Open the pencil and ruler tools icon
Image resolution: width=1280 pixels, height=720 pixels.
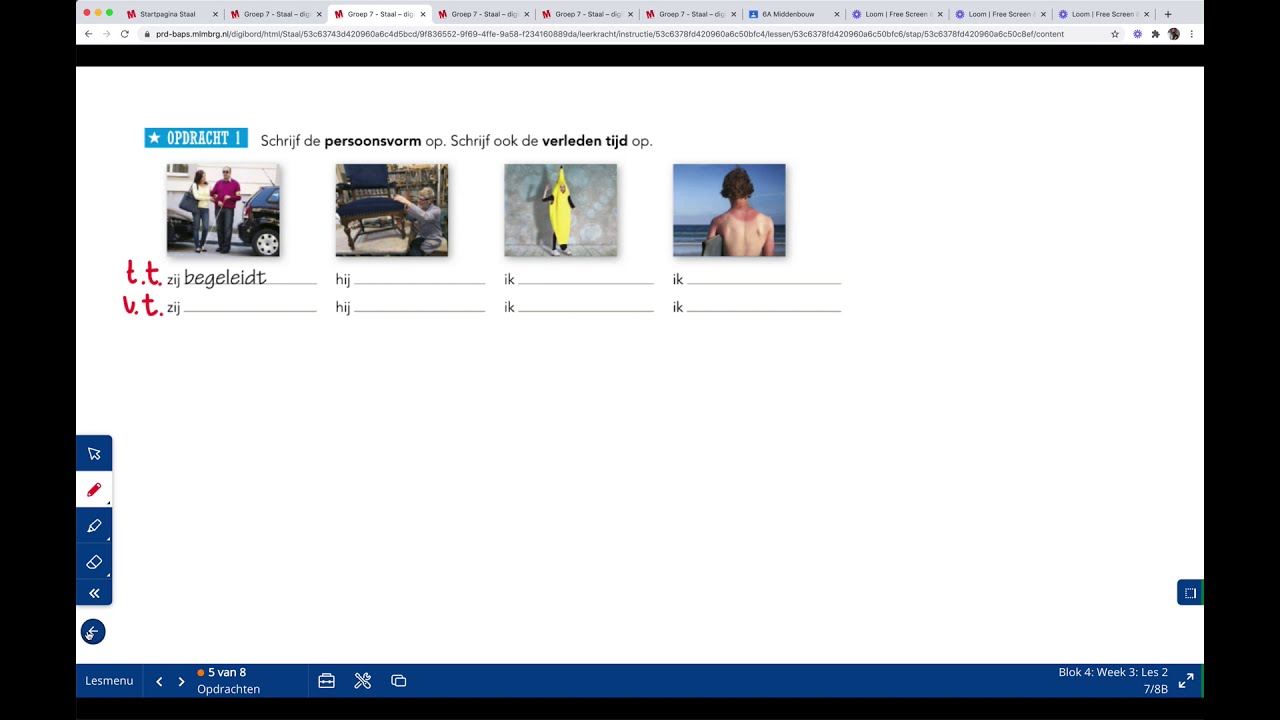coord(363,681)
